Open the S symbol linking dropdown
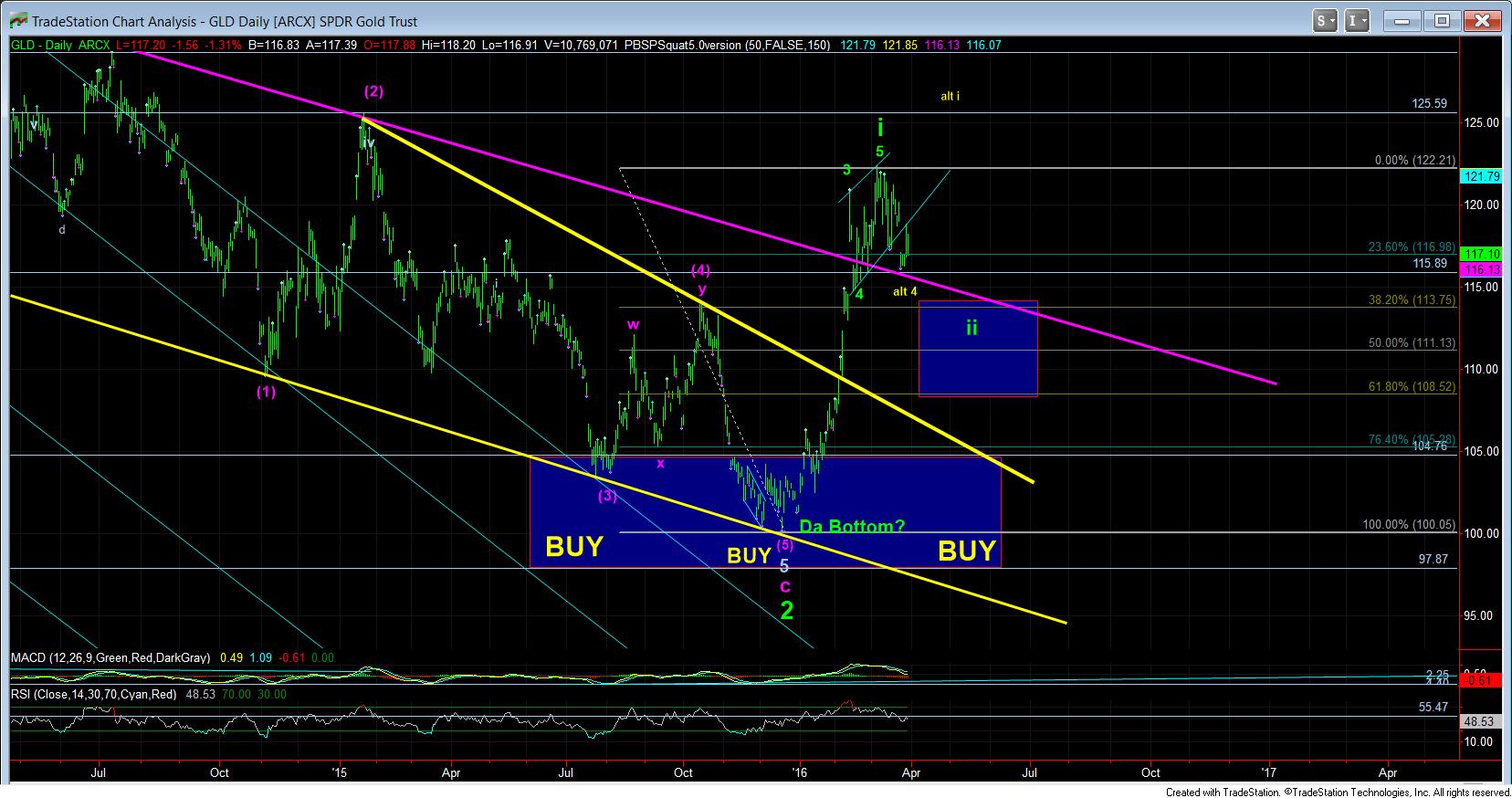Image resolution: width=1512 pixels, height=798 pixels. (x=1325, y=20)
